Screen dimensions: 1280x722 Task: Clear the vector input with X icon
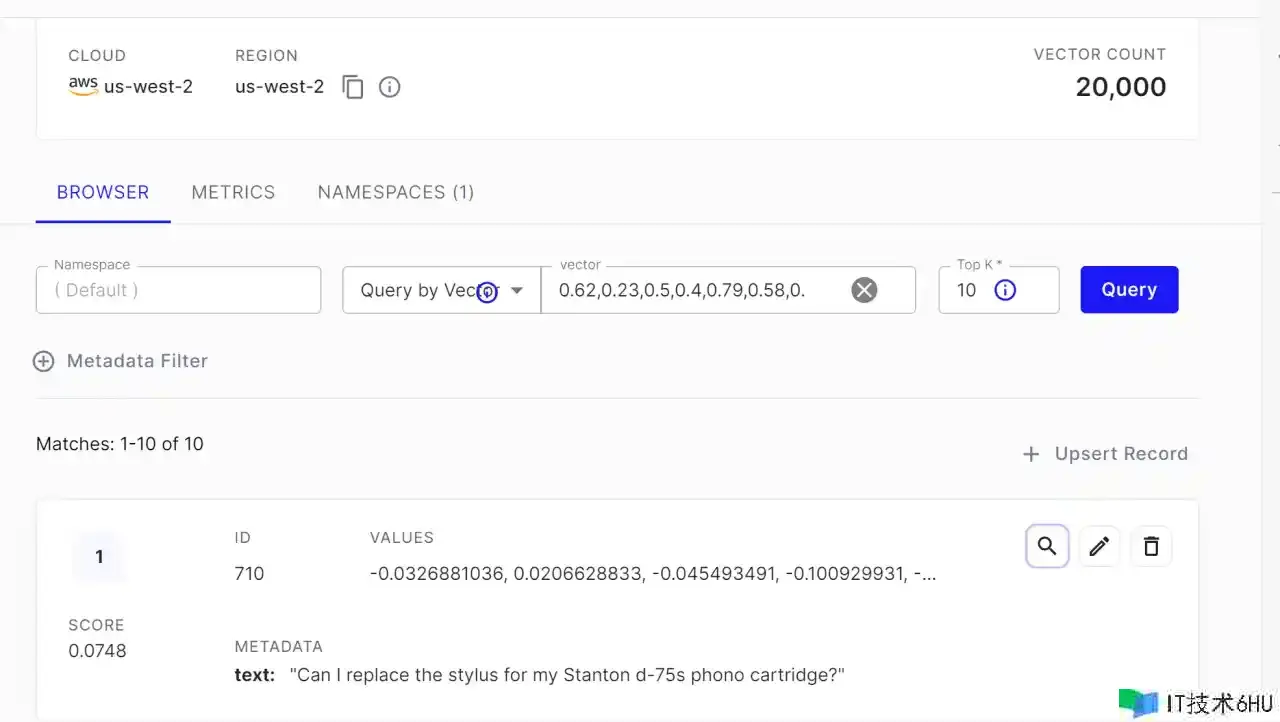tap(864, 290)
